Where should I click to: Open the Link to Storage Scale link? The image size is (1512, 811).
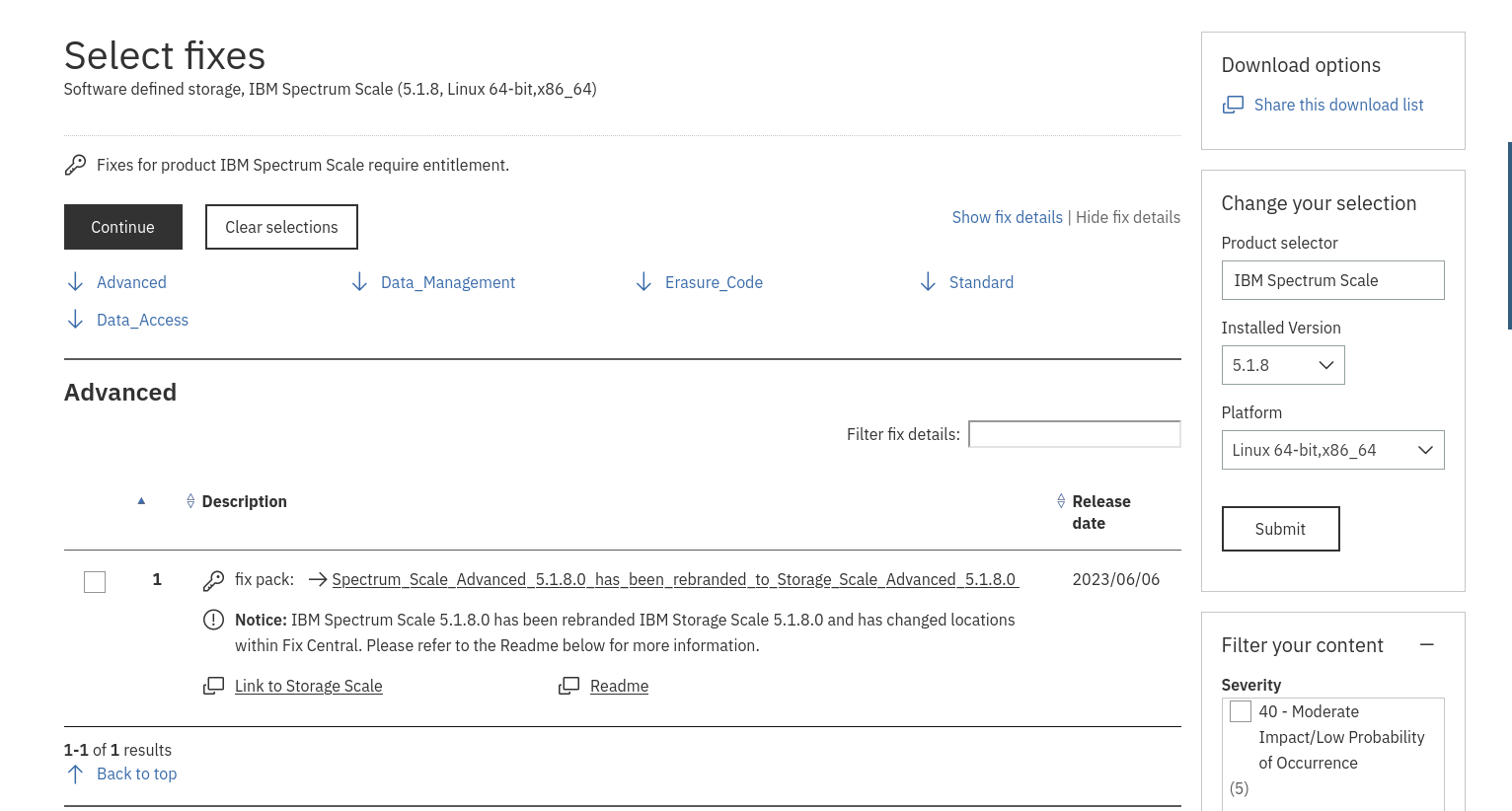click(x=308, y=686)
